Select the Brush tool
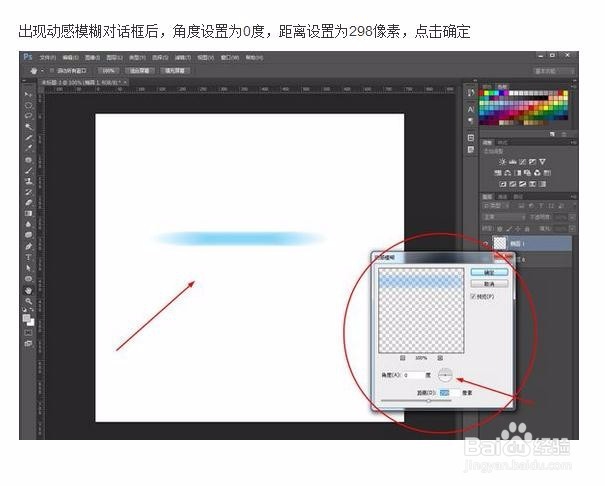The image size is (605, 486). click(28, 170)
